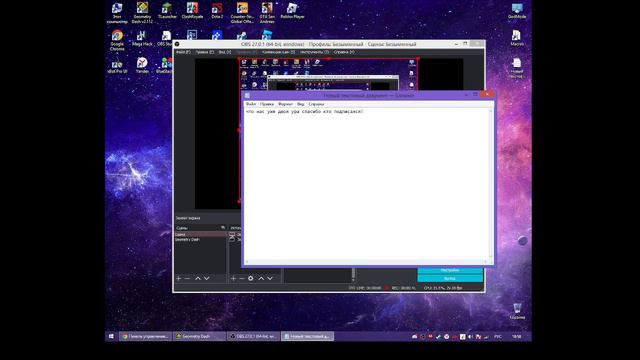Remove selected source with minus button

tap(242, 278)
